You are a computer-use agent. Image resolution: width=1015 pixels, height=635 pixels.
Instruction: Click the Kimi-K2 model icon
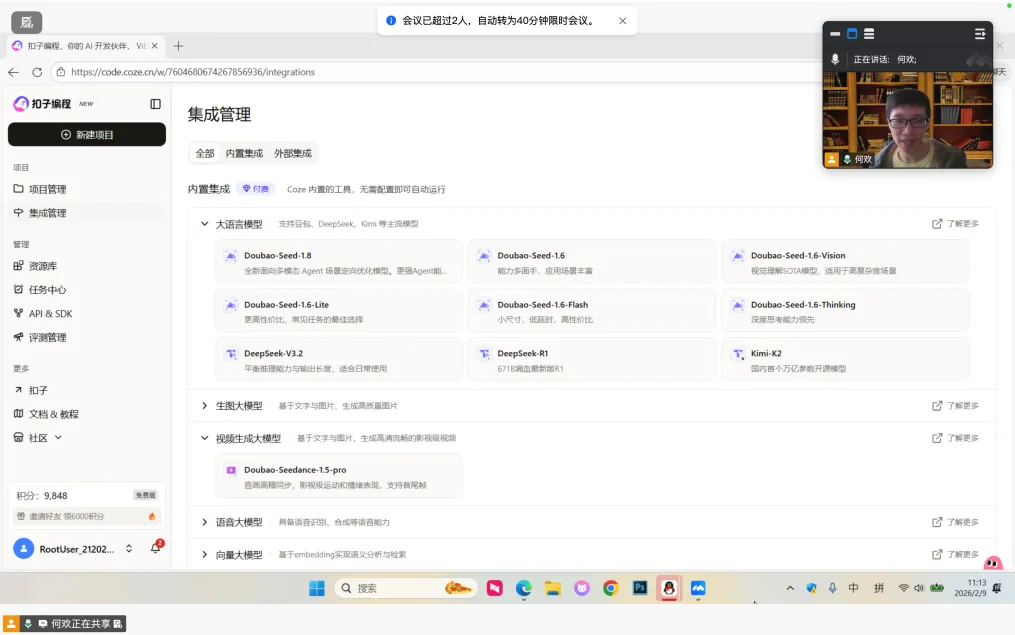(737, 353)
